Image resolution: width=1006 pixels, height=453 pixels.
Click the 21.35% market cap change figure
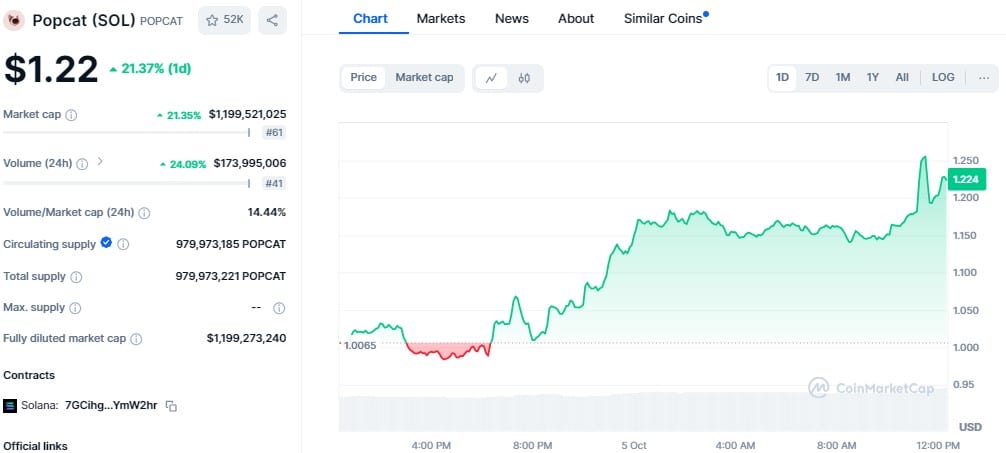pos(179,115)
